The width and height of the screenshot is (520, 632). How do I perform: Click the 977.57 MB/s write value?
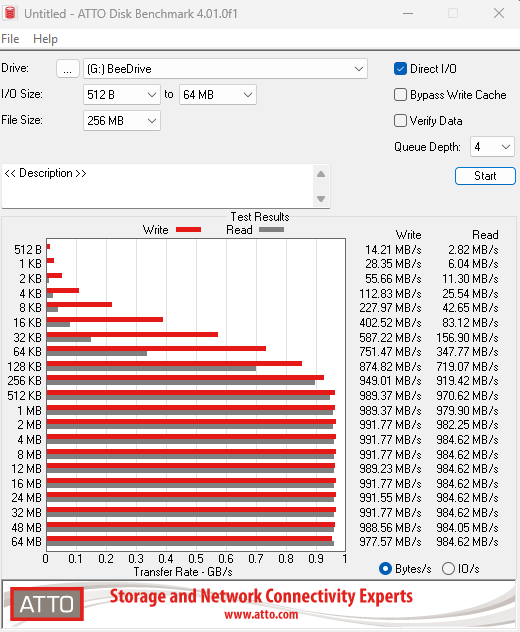click(x=390, y=542)
